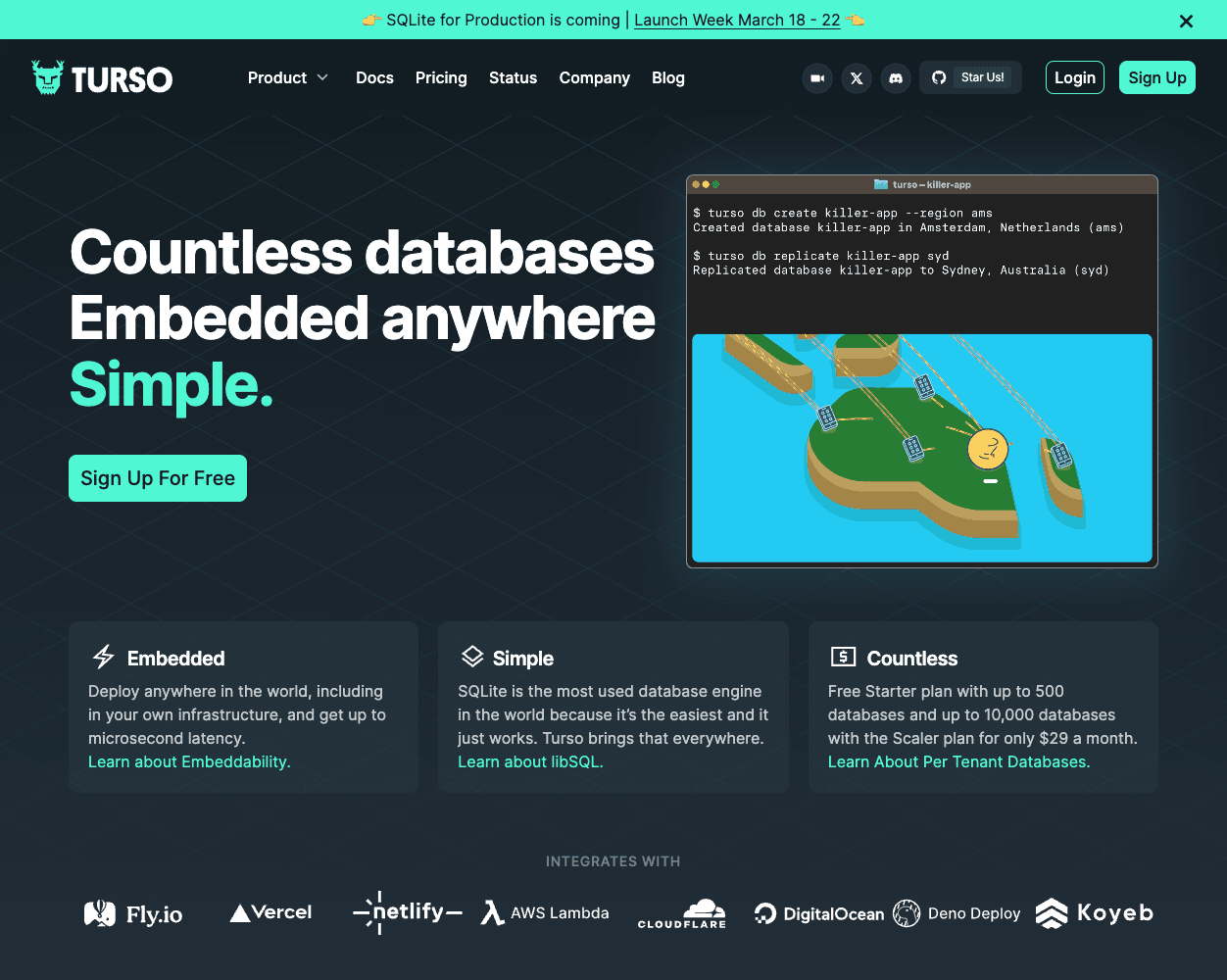Open the Status page
The height and width of the screenshot is (980, 1227).
(514, 77)
